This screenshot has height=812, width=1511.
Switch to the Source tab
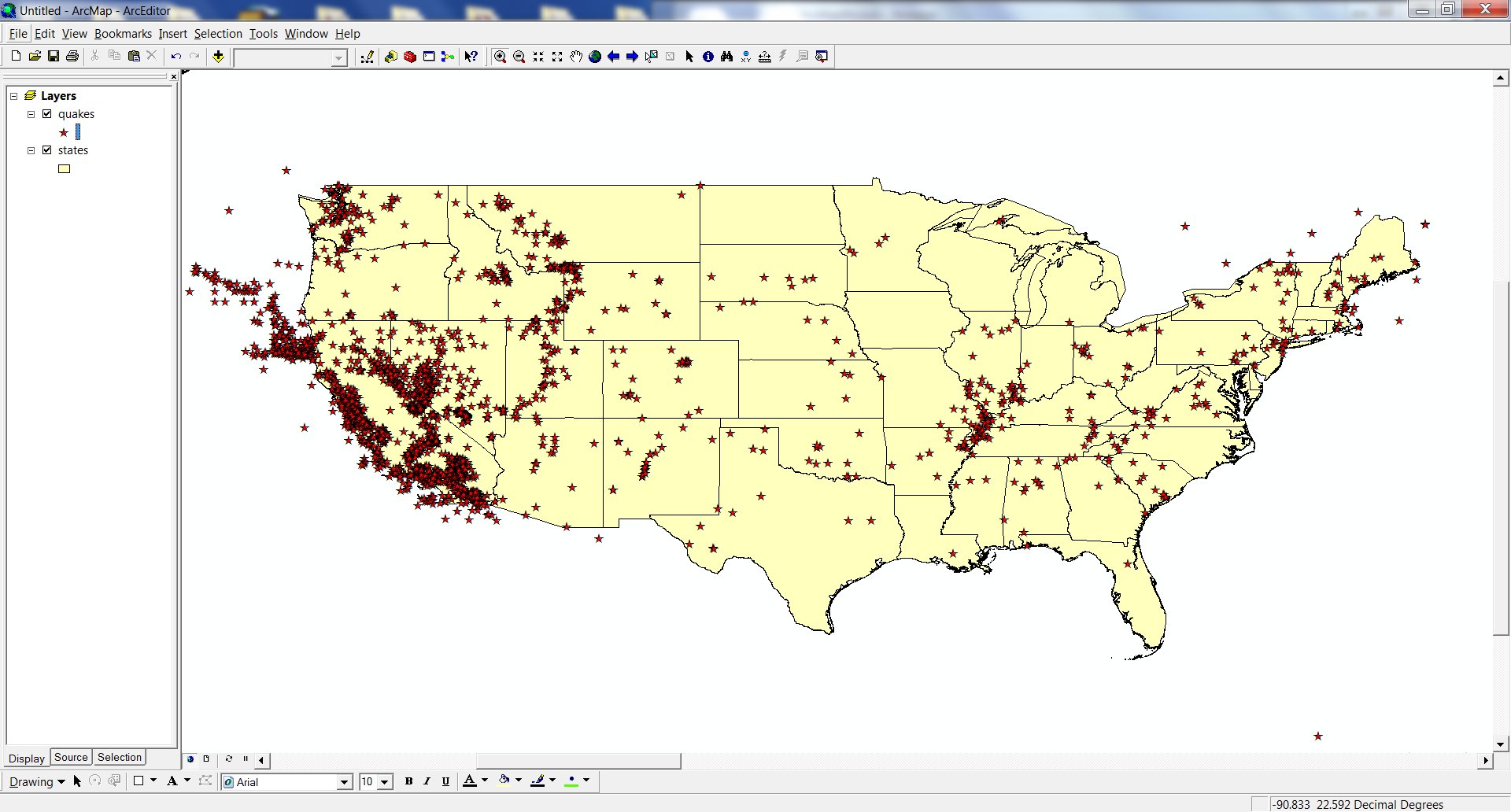71,758
